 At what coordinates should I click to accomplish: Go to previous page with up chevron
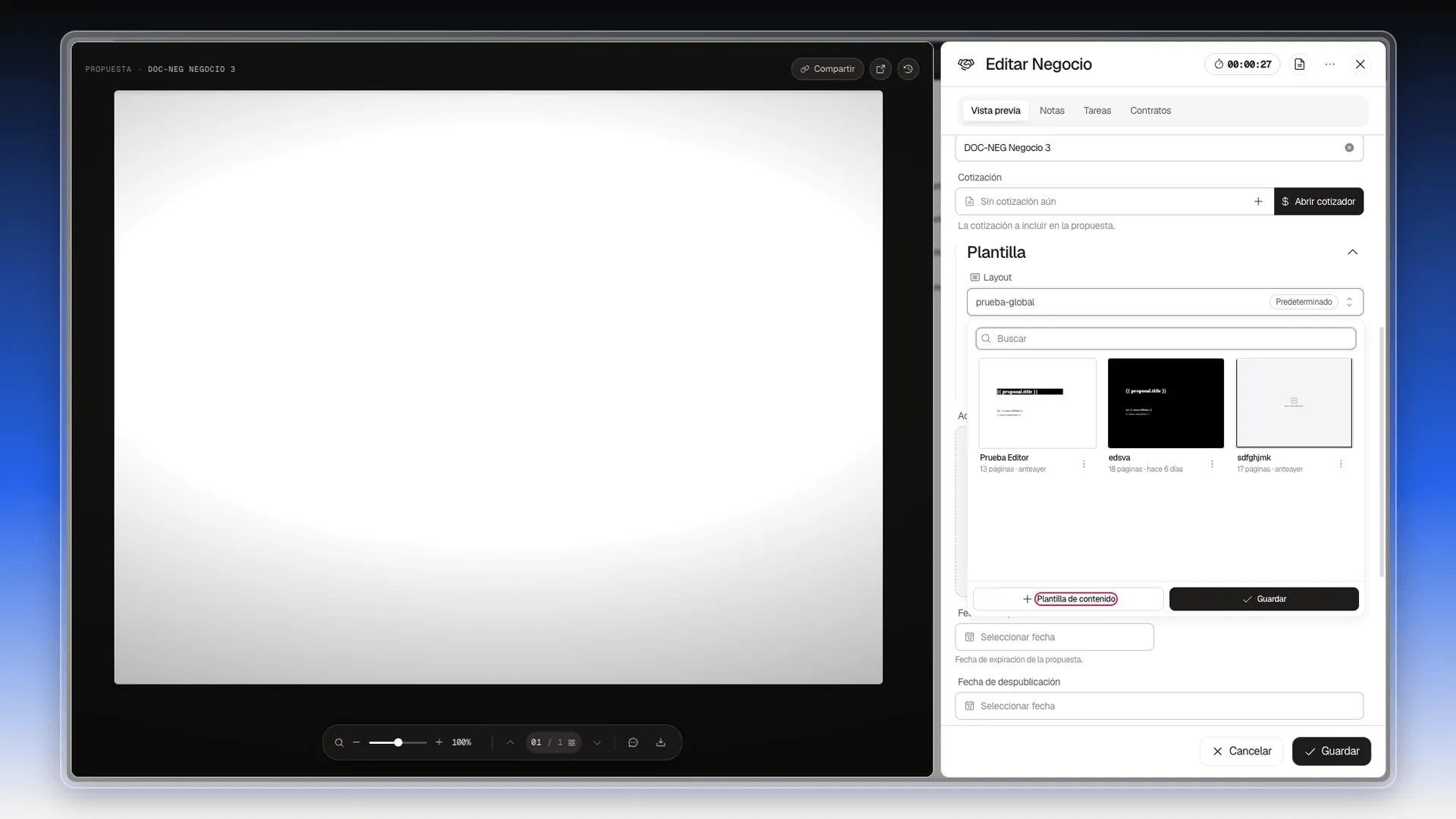[x=510, y=742]
